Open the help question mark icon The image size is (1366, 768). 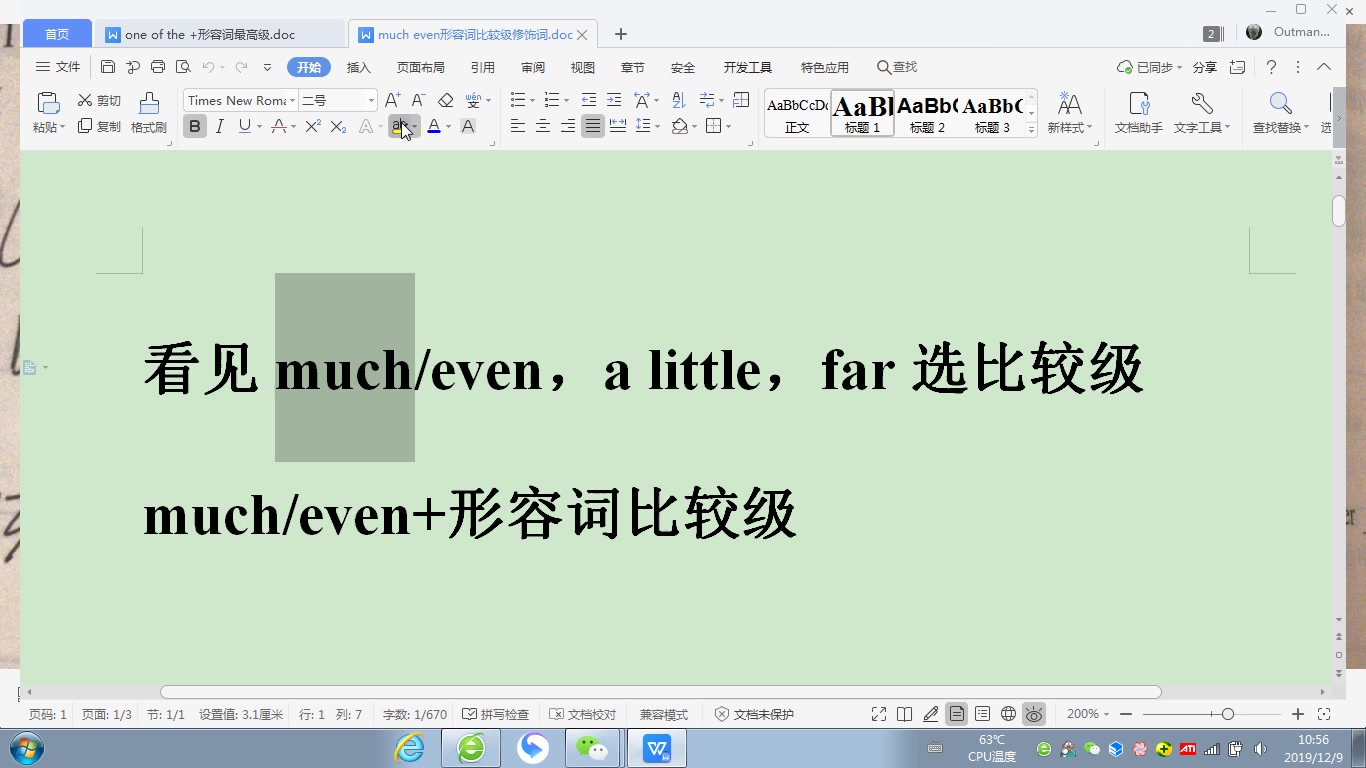pos(1271,67)
